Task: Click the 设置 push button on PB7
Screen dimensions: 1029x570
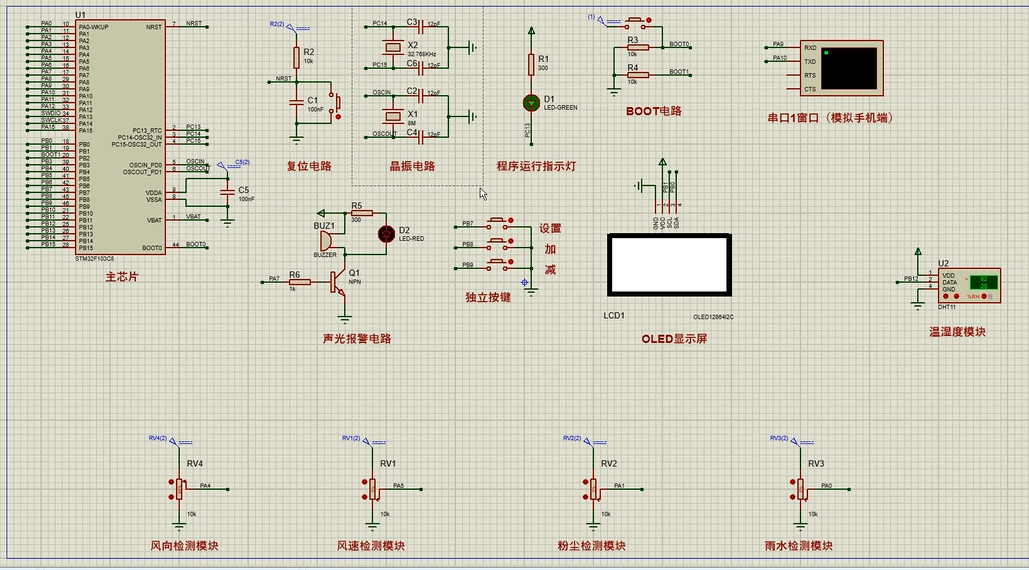Action: click(499, 223)
